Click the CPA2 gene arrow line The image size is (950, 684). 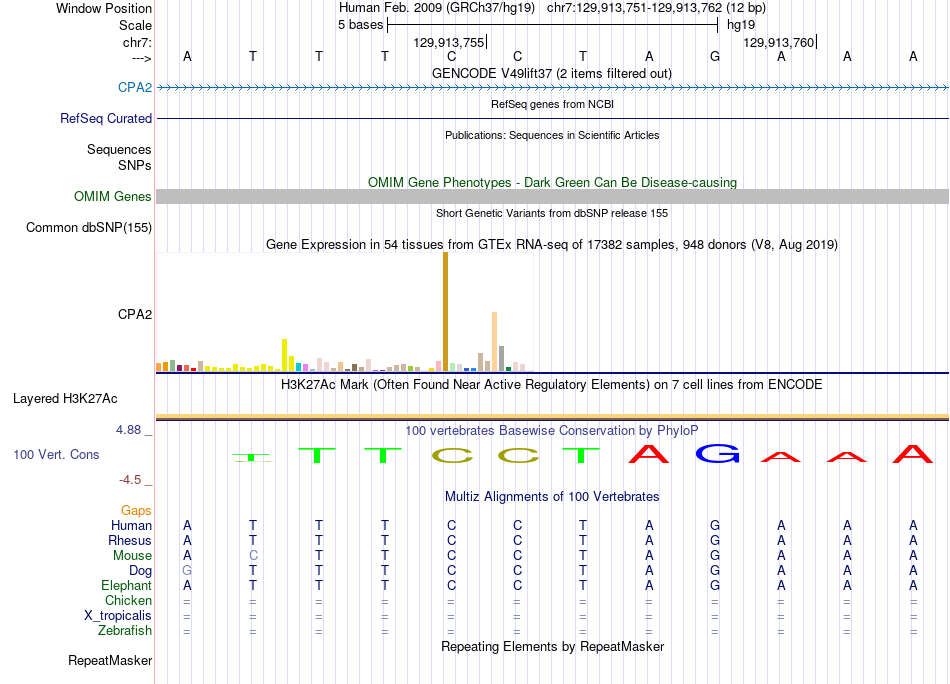click(x=553, y=88)
